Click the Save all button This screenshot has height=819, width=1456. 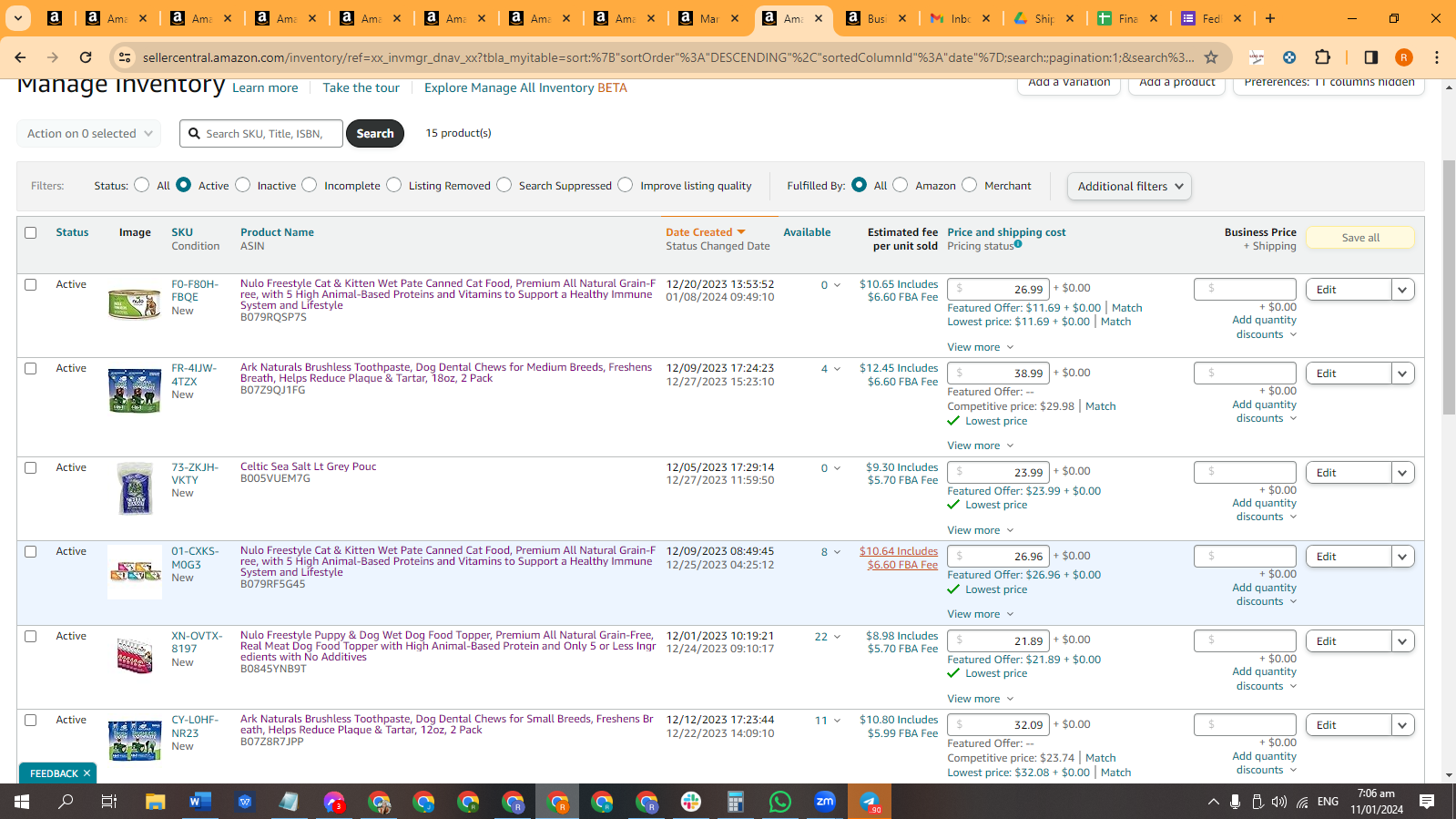[x=1360, y=238]
